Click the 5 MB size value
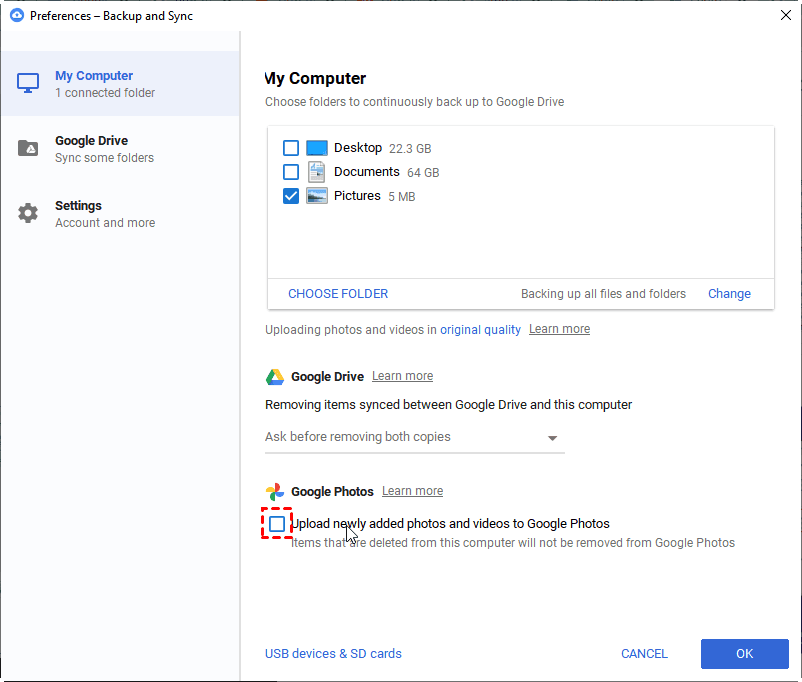 (402, 197)
